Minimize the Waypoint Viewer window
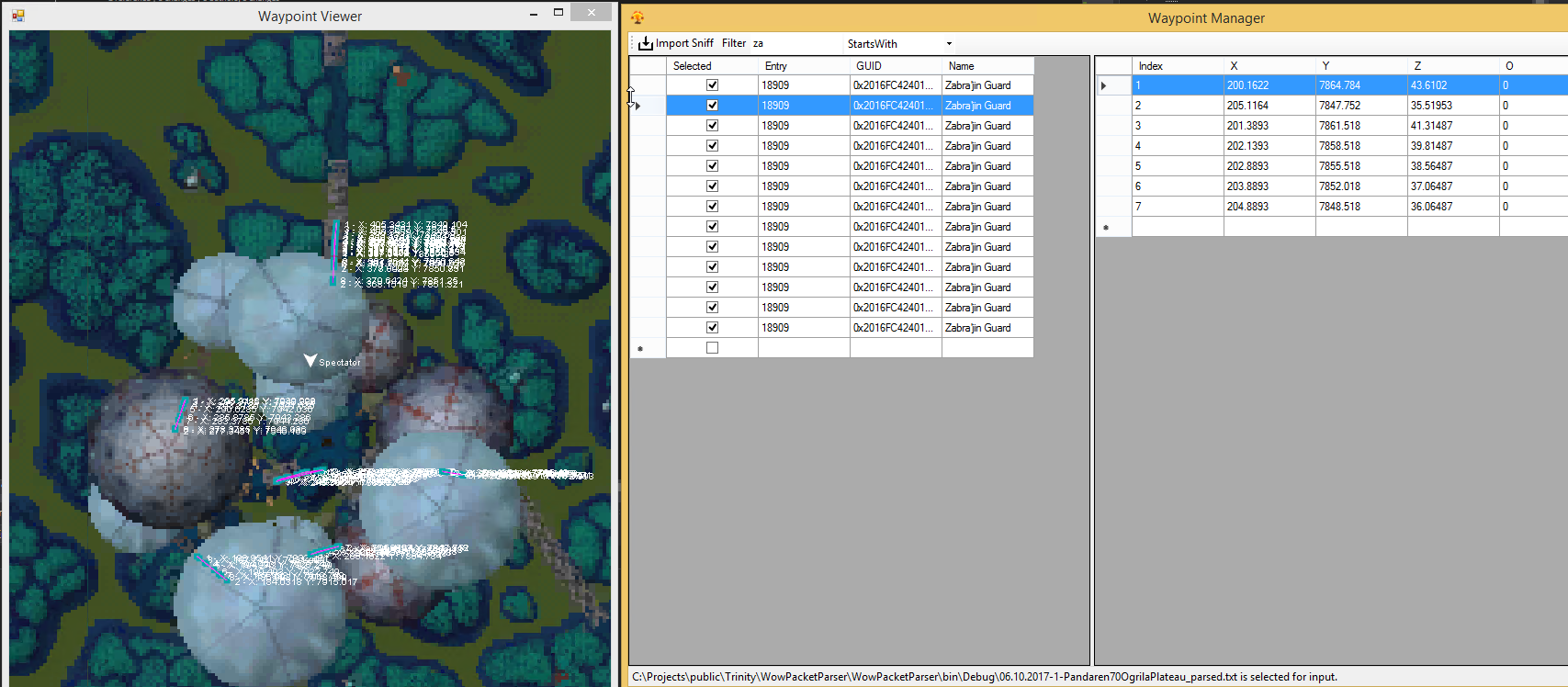The height and width of the screenshot is (687, 1568). pyautogui.click(x=534, y=13)
